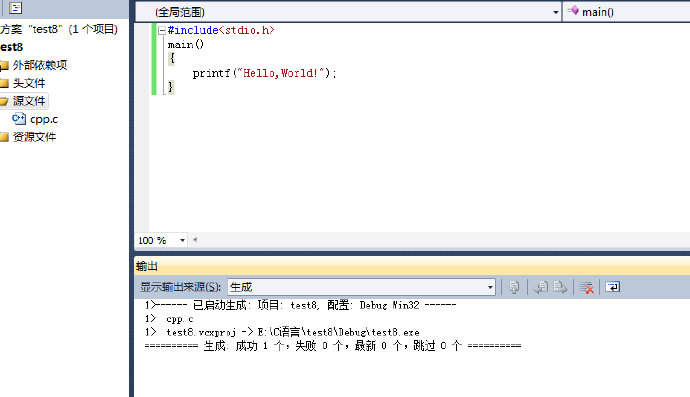The height and width of the screenshot is (397, 690).
Task: Click the 已启动生成 output line
Action: coord(301,305)
